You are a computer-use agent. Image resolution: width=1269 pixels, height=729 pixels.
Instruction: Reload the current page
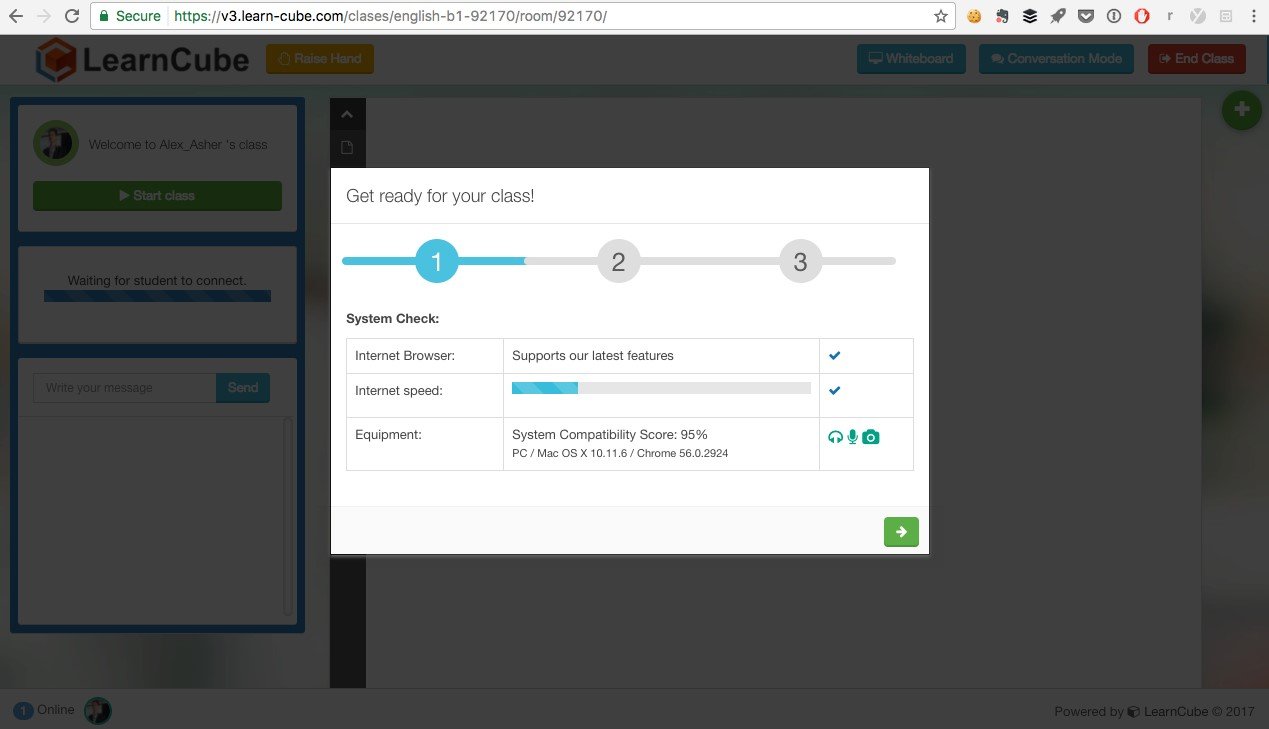coord(71,16)
